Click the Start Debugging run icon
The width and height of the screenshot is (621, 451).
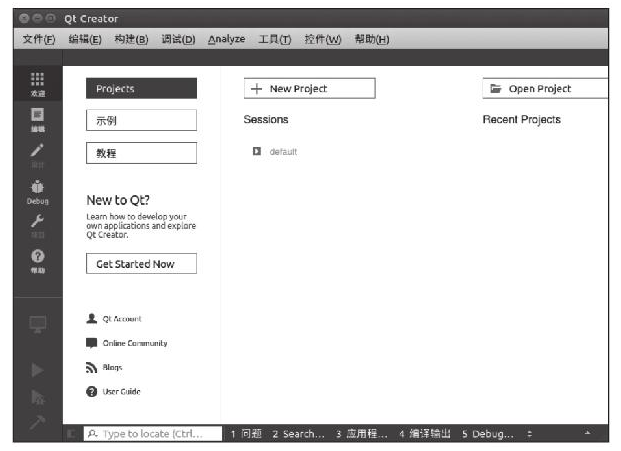click(38, 397)
